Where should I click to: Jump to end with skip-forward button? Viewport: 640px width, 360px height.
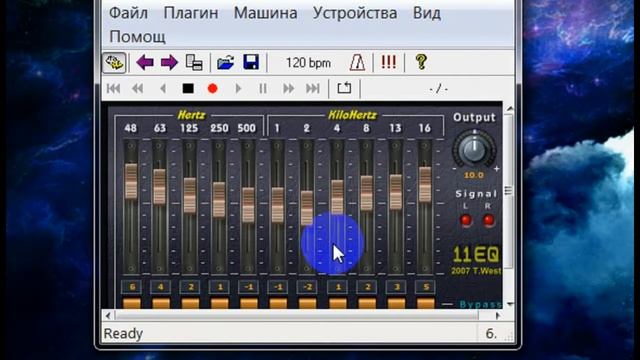pos(313,89)
